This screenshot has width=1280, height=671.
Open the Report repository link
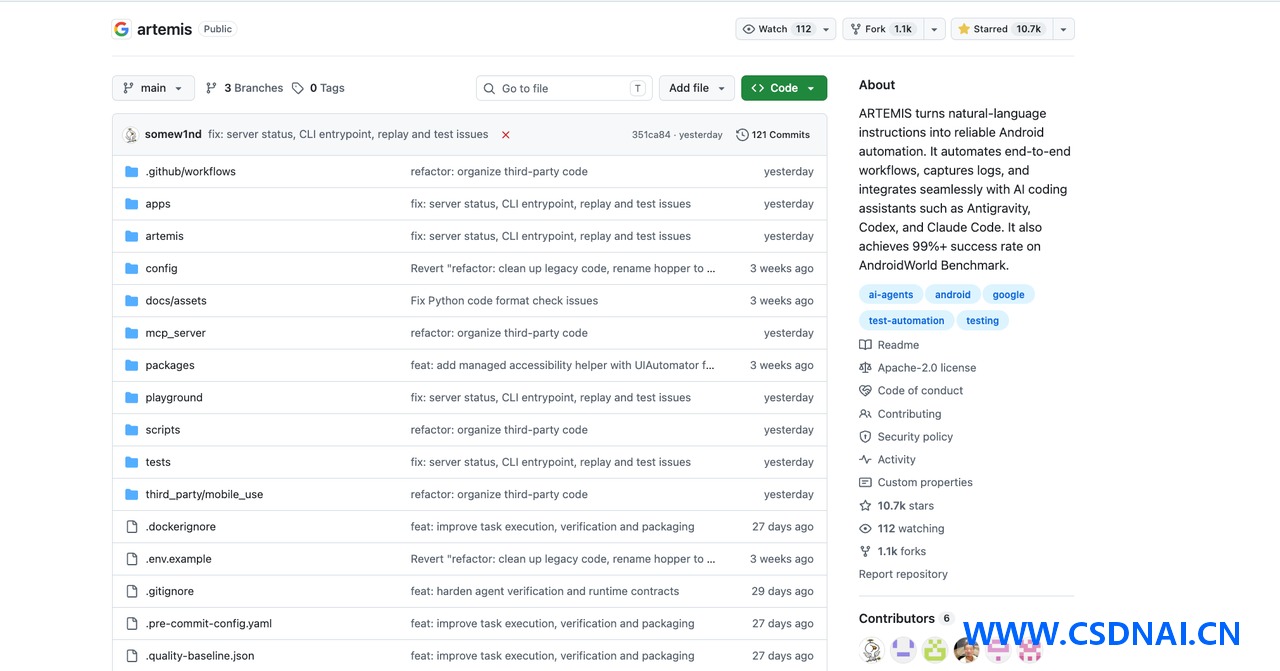(x=903, y=574)
